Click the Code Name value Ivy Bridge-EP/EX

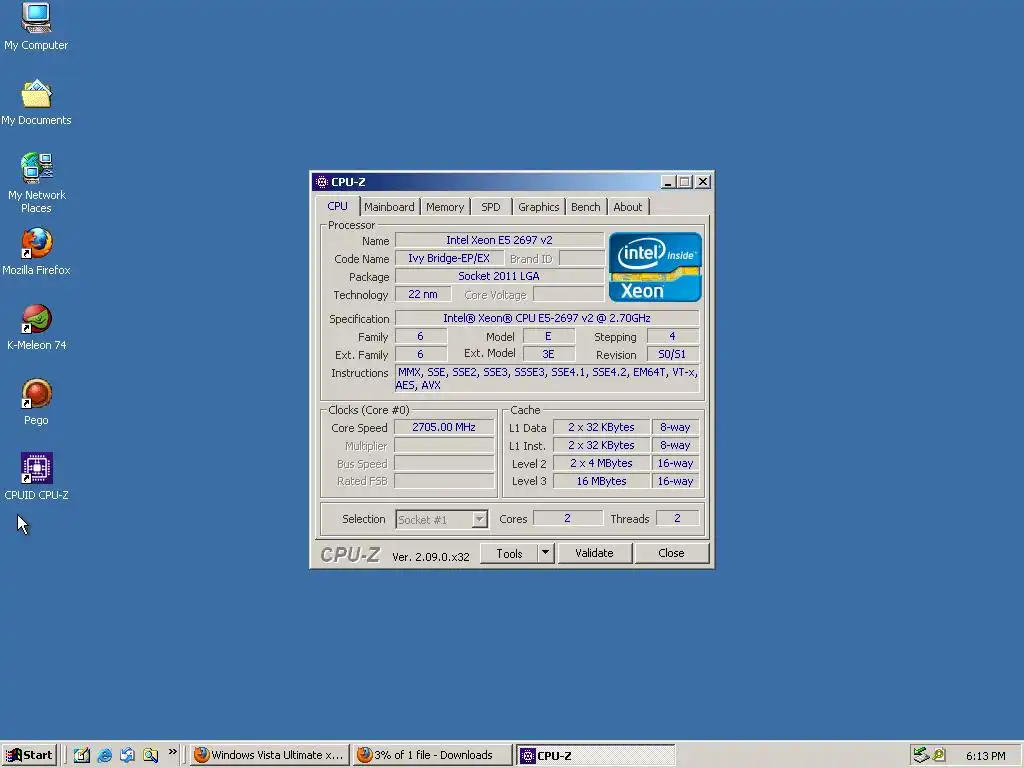click(x=449, y=259)
